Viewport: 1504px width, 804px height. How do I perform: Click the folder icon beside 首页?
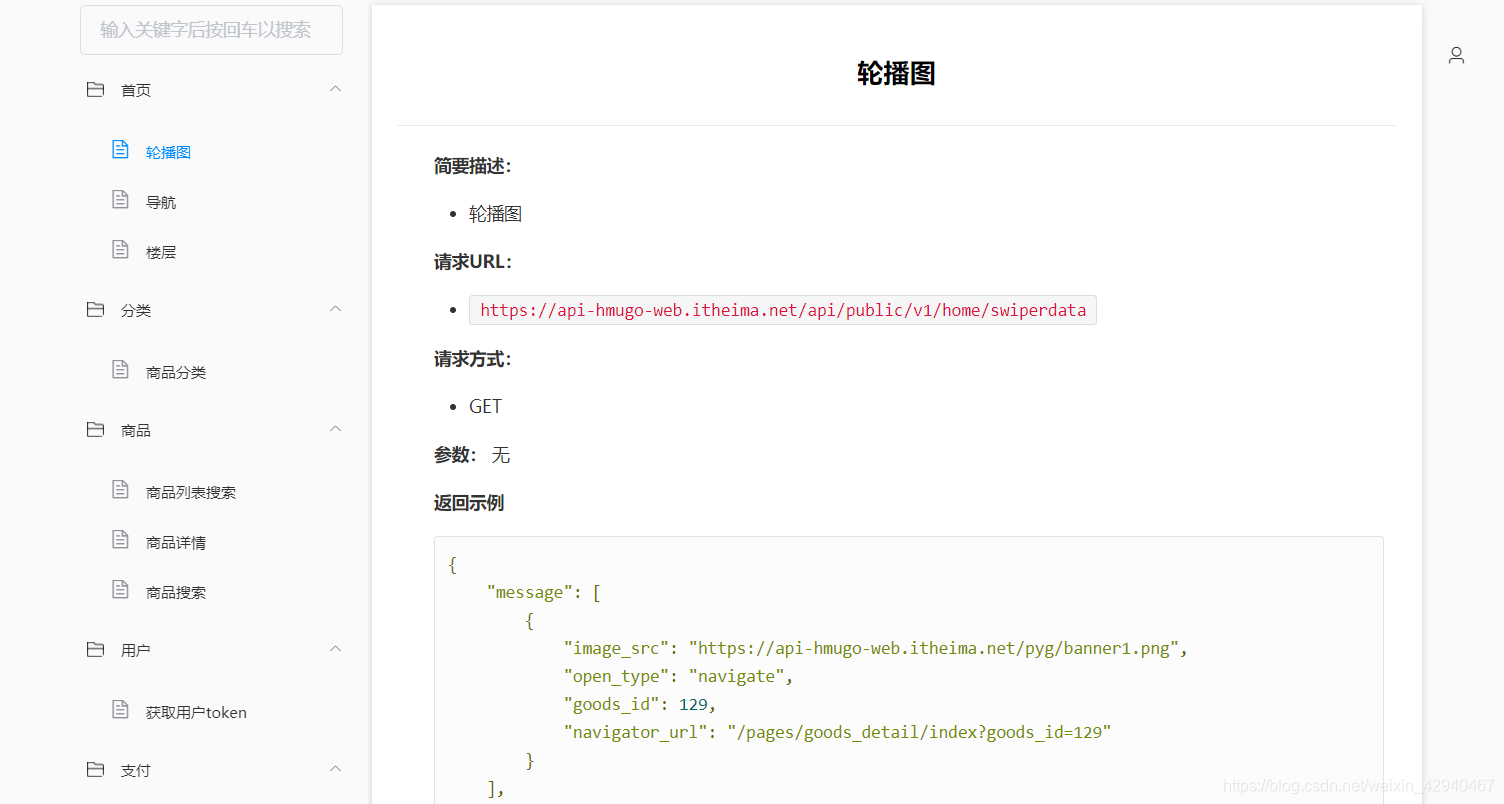(95, 89)
